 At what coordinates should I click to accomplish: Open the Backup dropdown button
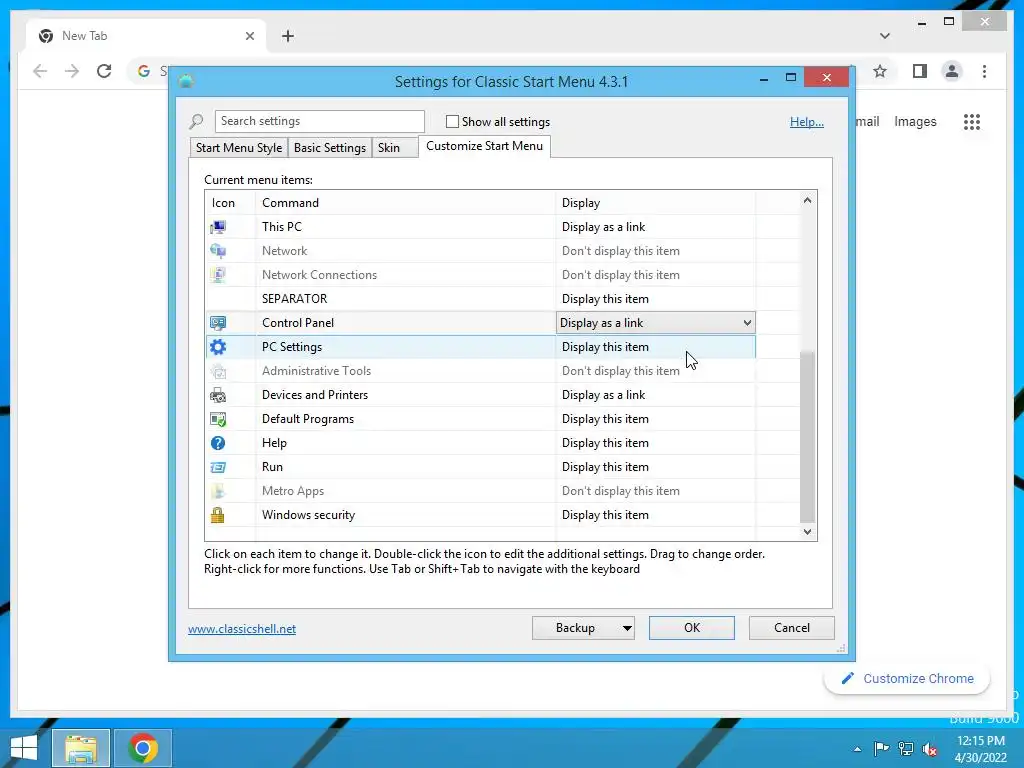click(627, 628)
